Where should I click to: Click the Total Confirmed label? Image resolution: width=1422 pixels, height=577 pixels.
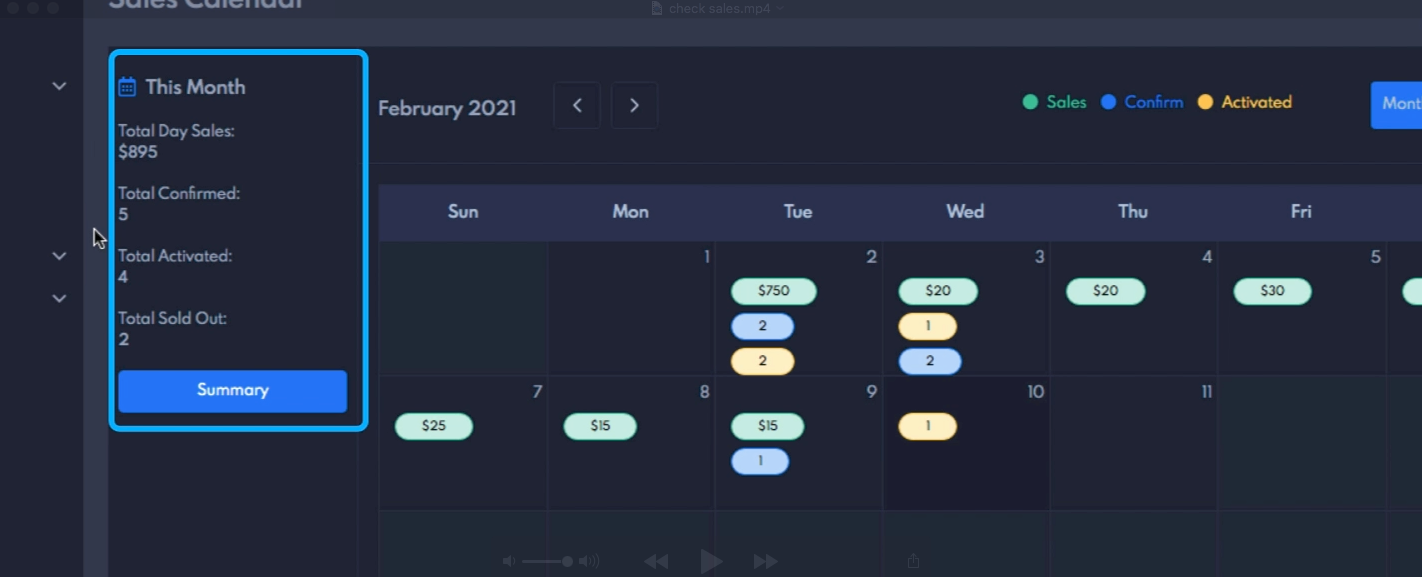tap(179, 193)
